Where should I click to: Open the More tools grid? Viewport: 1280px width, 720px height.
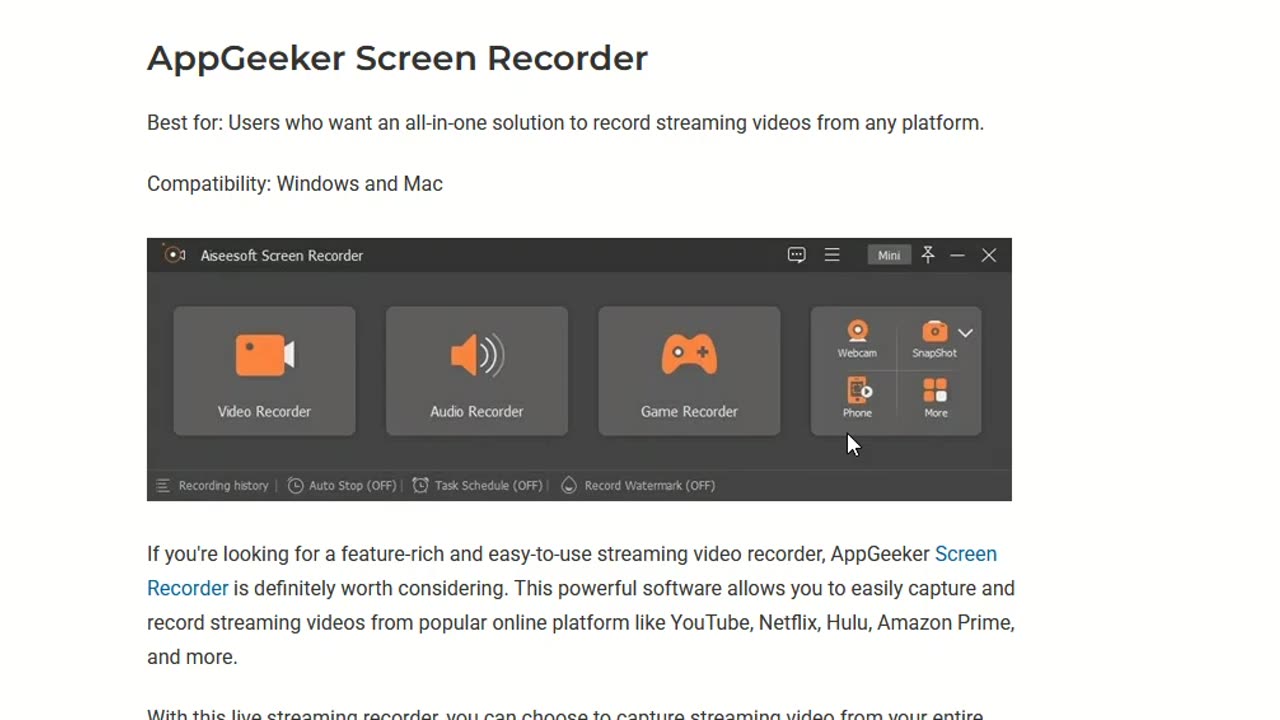935,398
